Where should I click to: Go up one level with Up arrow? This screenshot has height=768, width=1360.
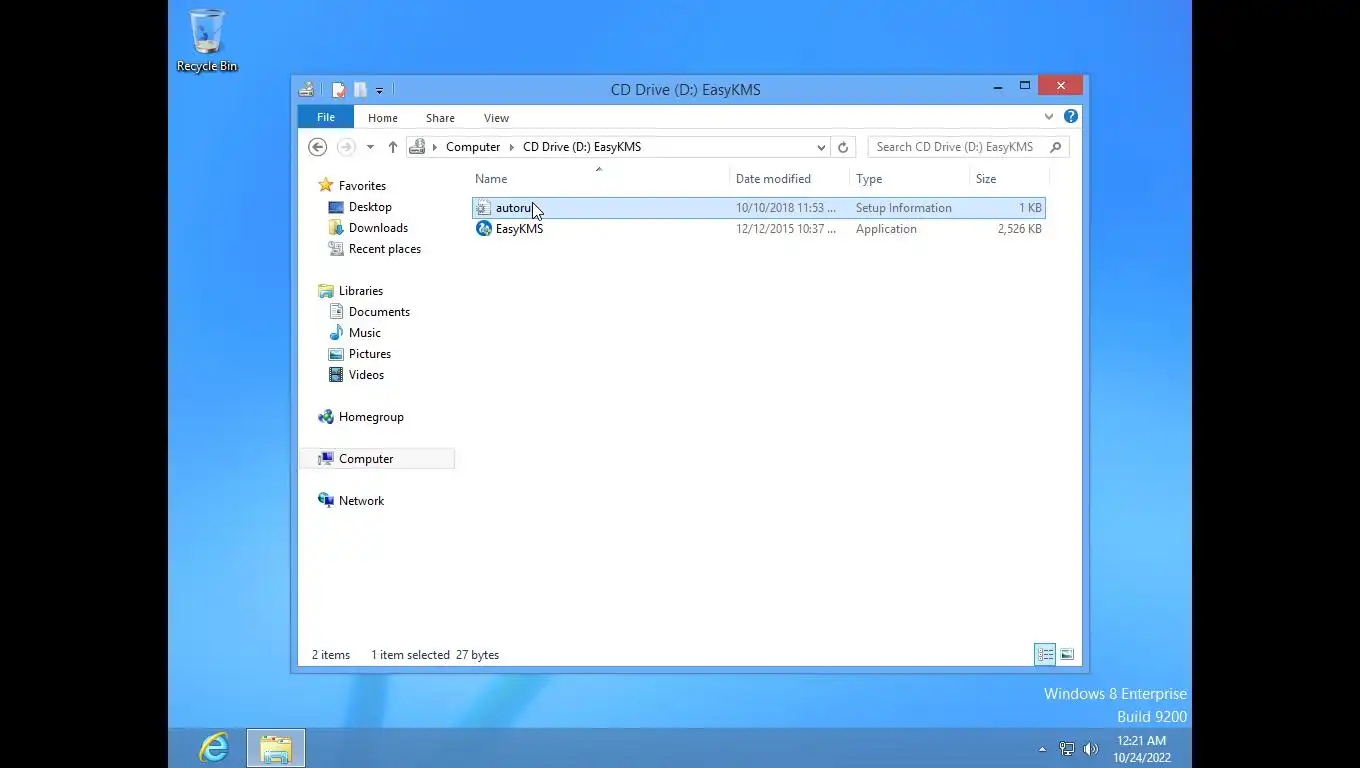pyautogui.click(x=392, y=147)
